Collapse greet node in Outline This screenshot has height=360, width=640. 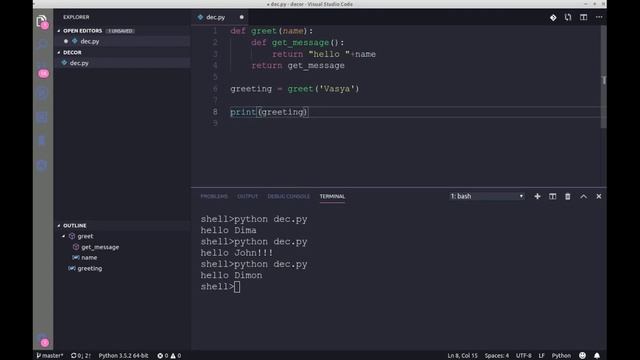tap(64, 236)
